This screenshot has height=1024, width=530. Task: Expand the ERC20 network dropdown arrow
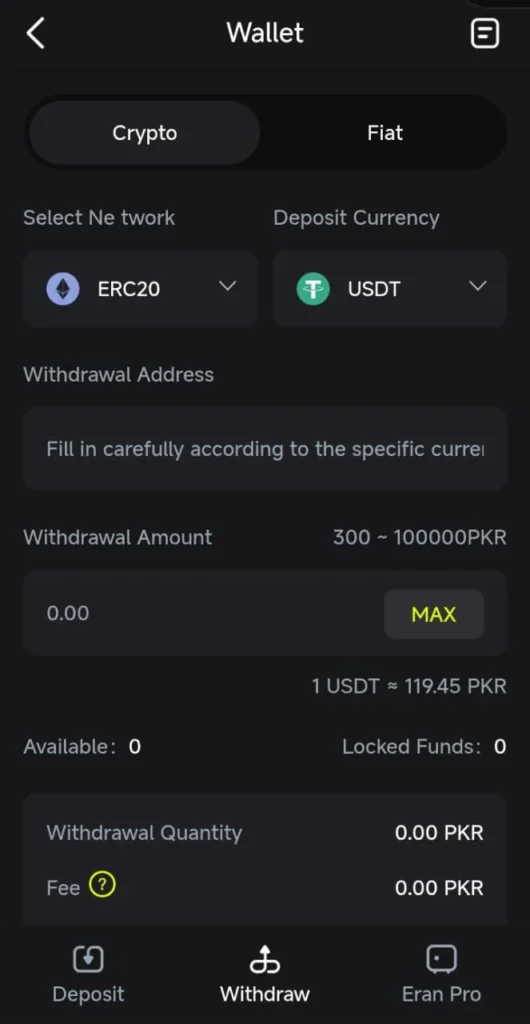227,286
